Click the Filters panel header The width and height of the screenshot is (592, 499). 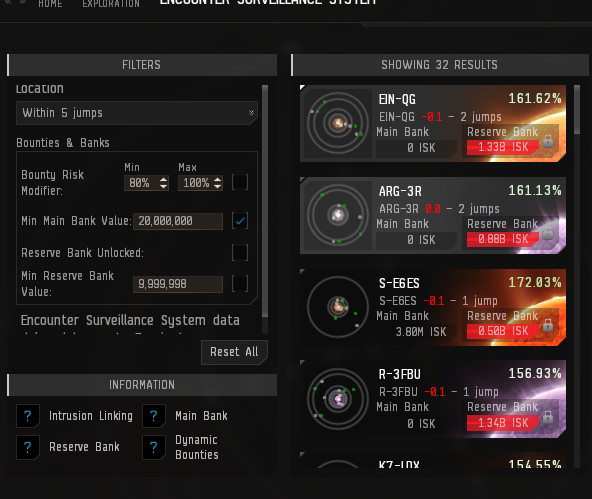tap(142, 65)
